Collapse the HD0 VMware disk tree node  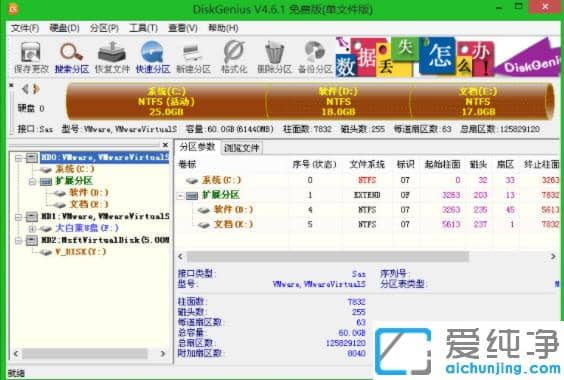point(19,158)
